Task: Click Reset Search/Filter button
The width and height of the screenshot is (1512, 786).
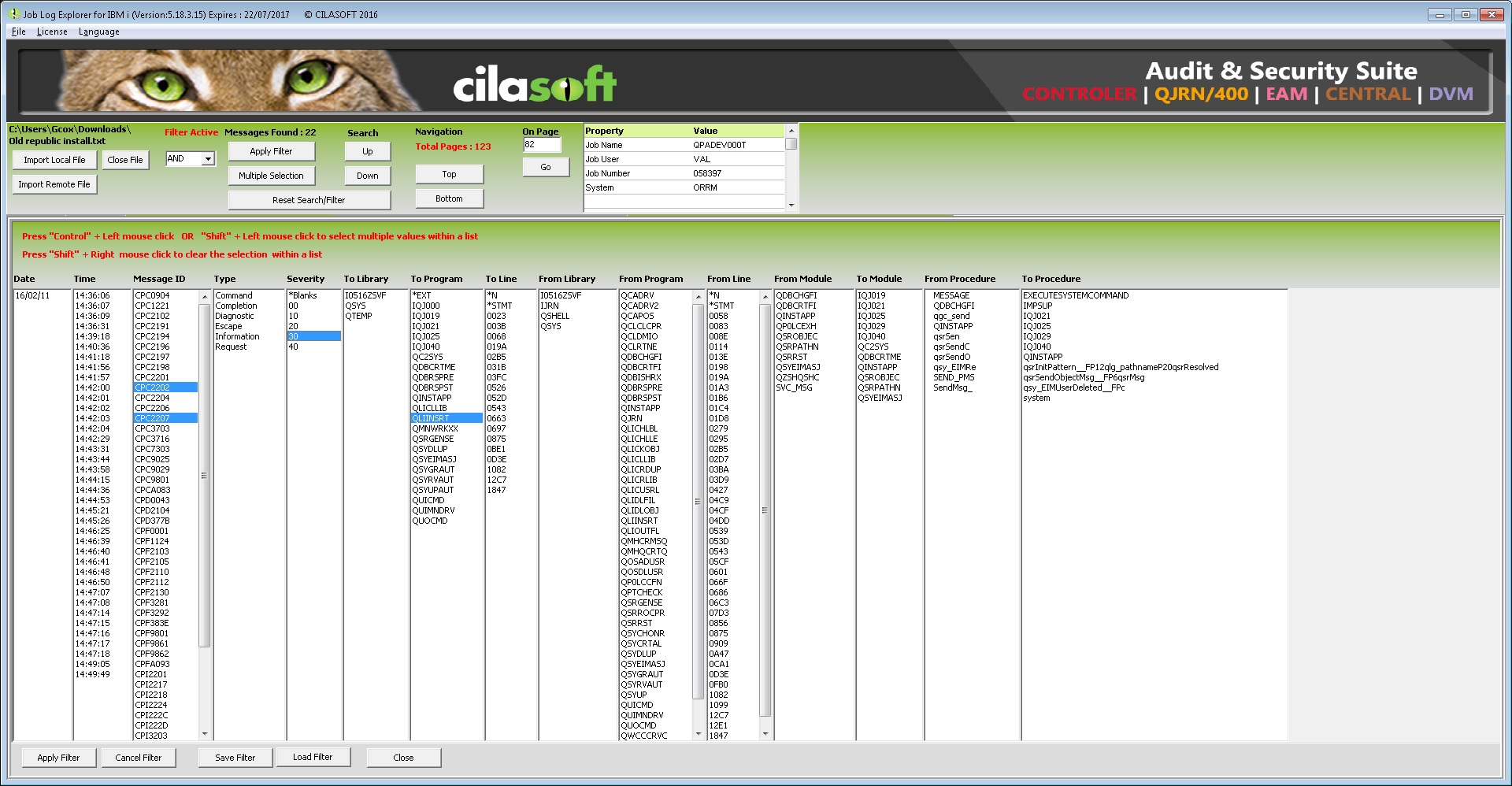Action: (x=309, y=200)
